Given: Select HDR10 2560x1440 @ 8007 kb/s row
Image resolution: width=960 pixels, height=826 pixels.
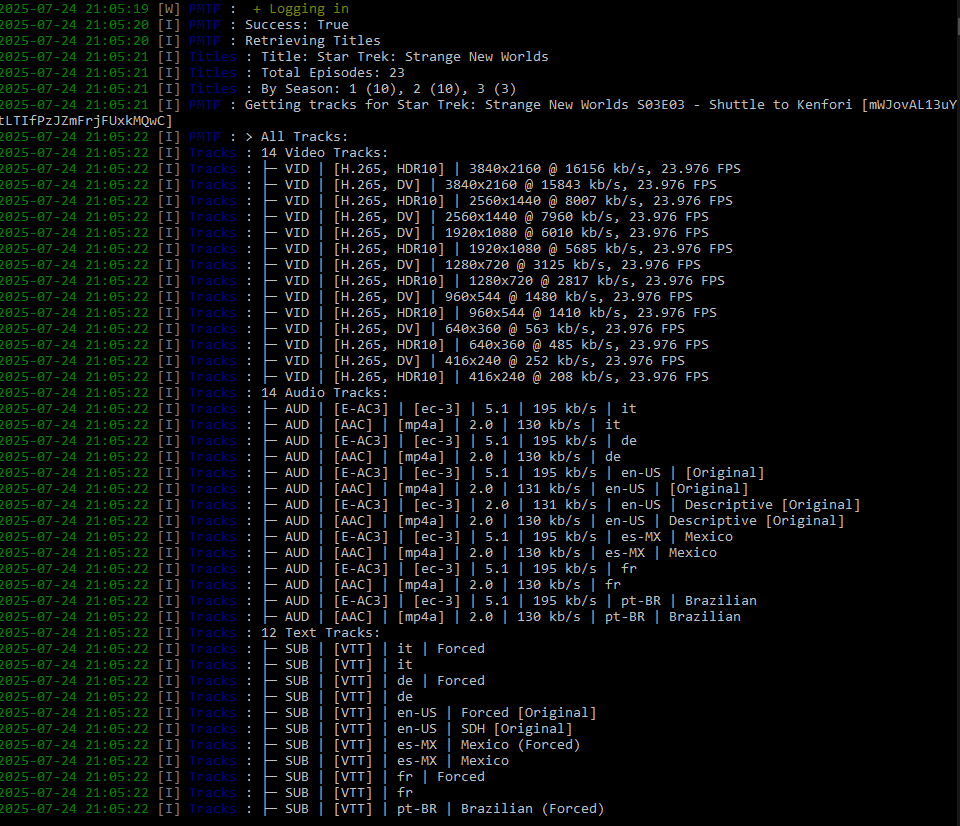Looking at the screenshot, I should coord(498,201).
